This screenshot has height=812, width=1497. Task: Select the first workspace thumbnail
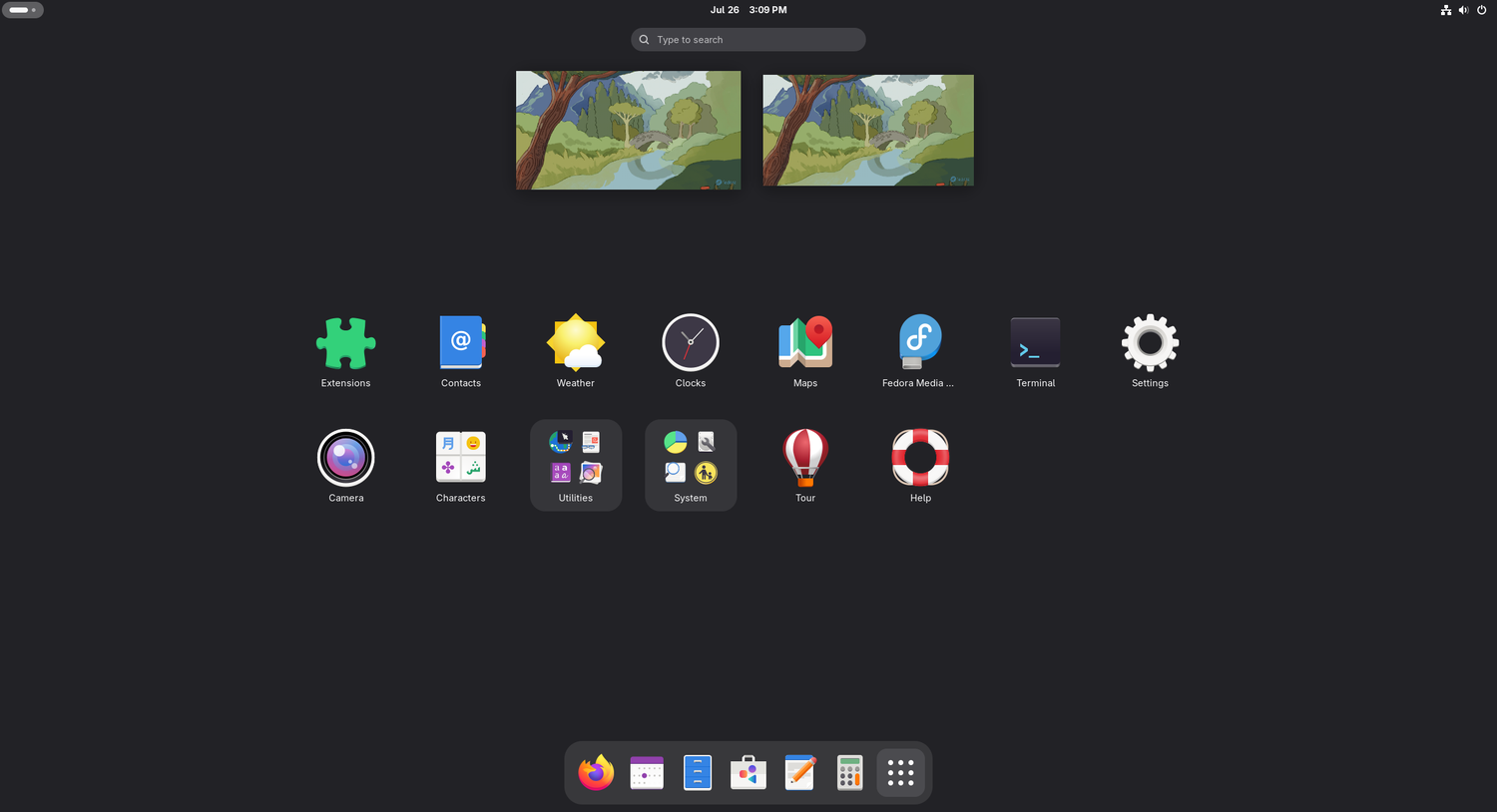[x=629, y=130]
